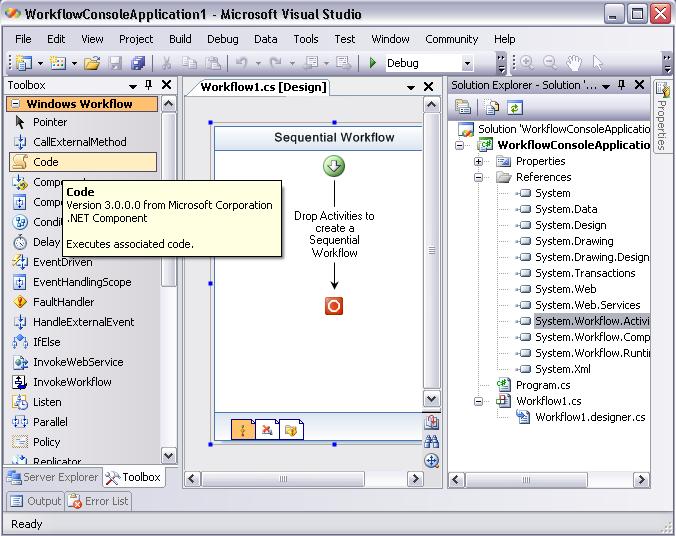Toggle auto-hide pin on Toolbox panel
The width and height of the screenshot is (676, 536).
pyautogui.click(x=149, y=85)
